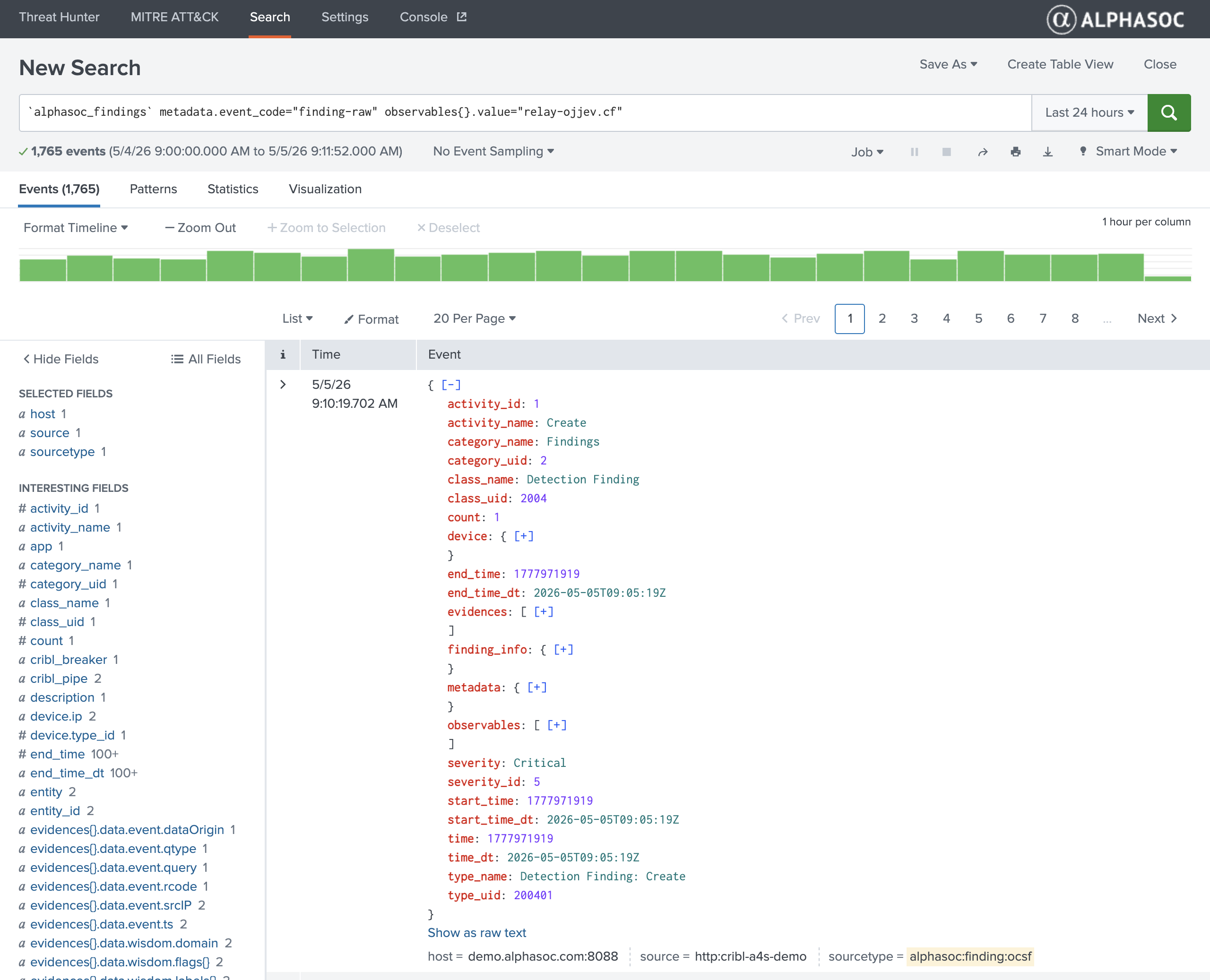
Task: Go to results page 2
Action: (882, 318)
